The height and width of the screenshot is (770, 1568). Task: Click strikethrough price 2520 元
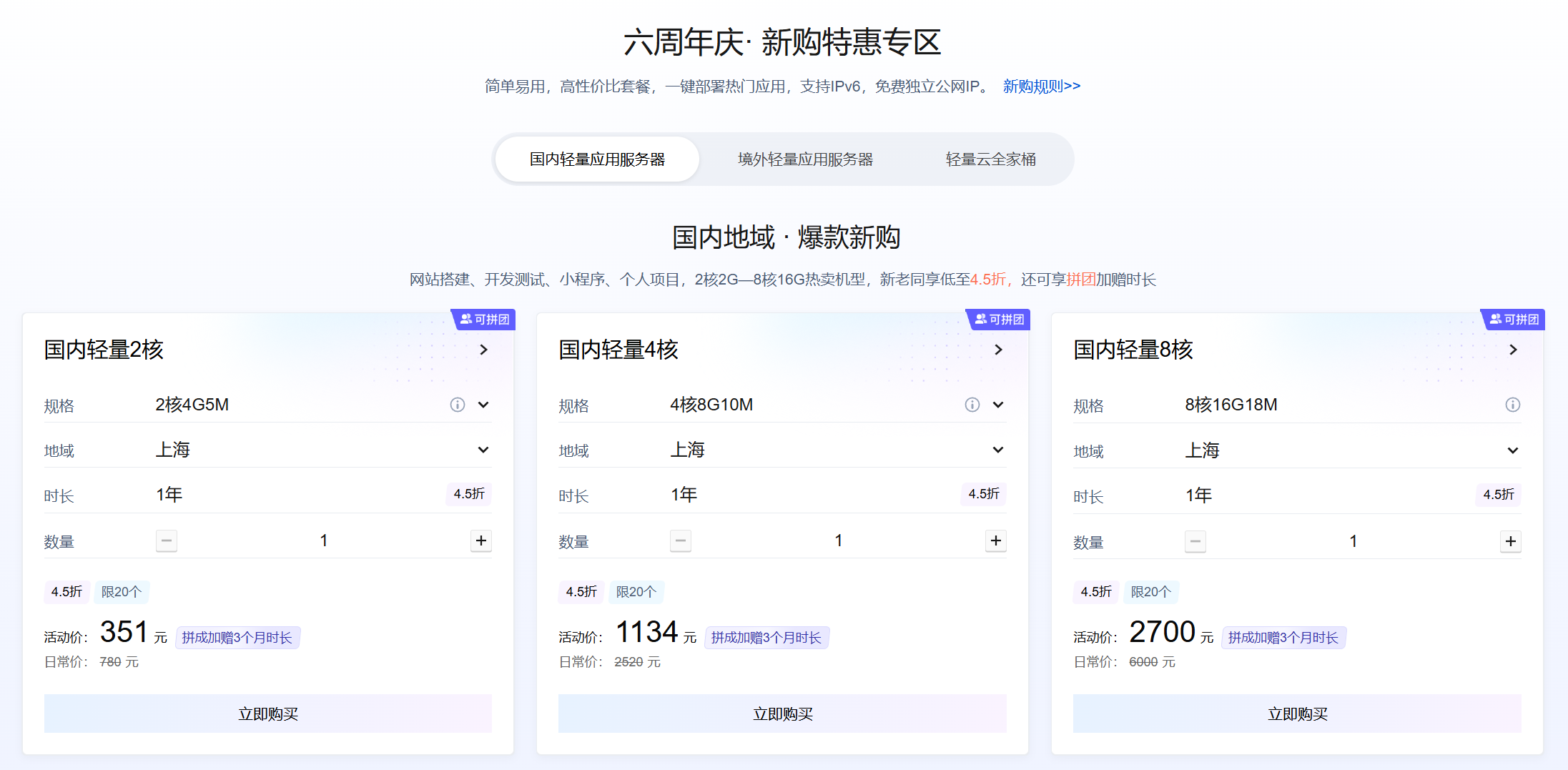point(638,662)
